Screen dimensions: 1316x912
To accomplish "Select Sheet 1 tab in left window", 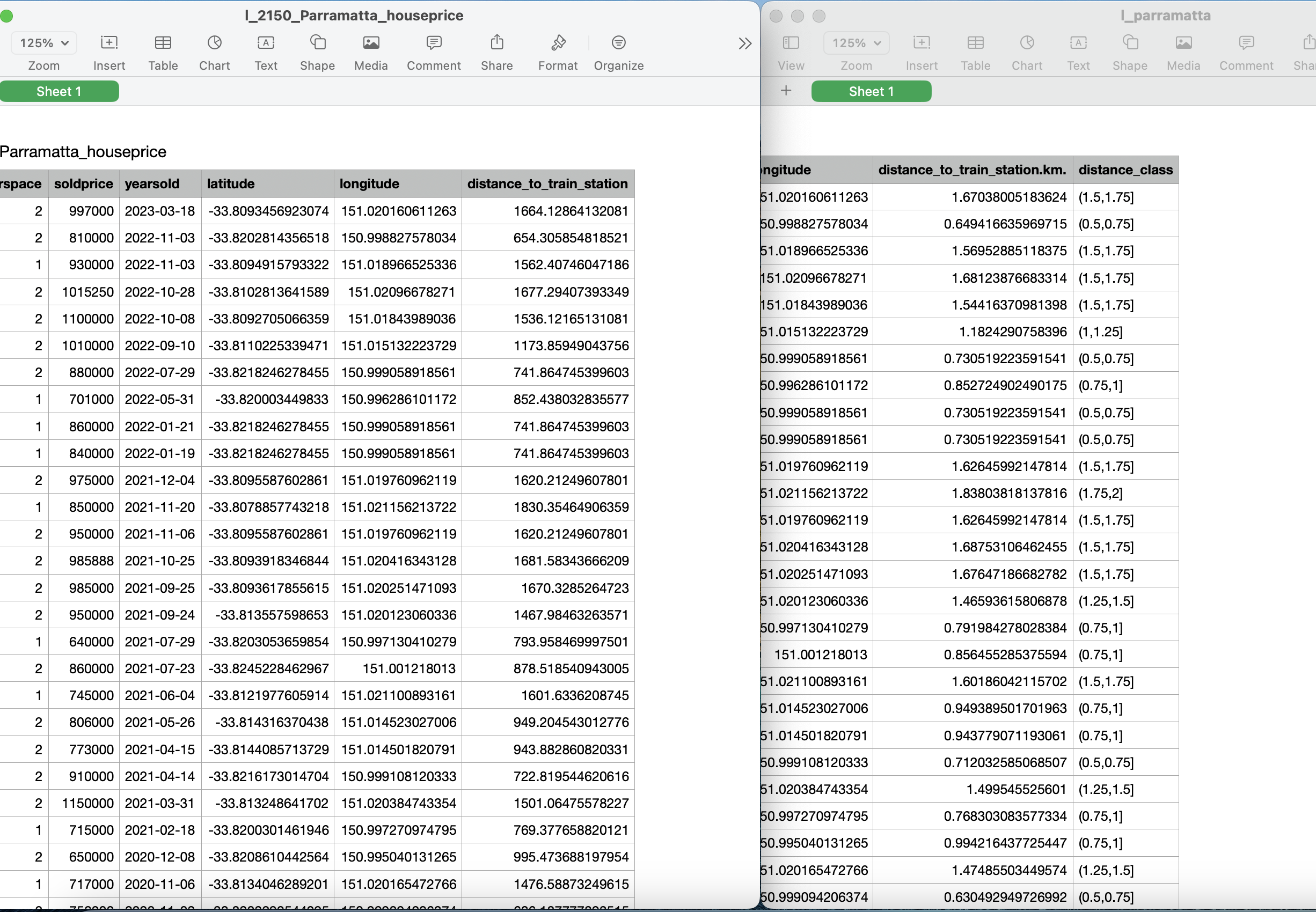I will pyautogui.click(x=59, y=91).
